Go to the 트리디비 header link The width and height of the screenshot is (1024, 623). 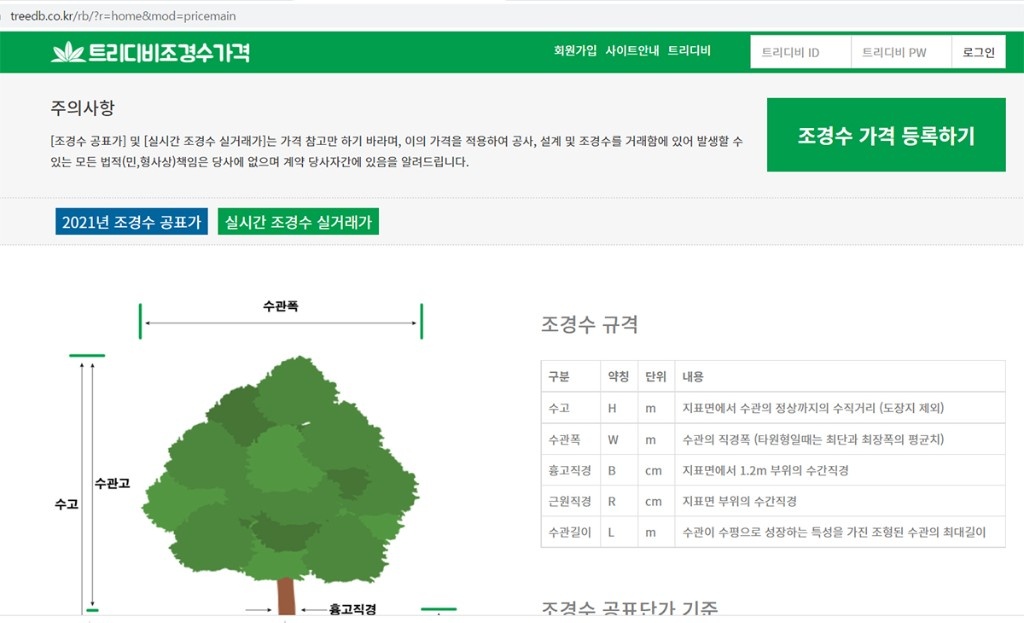point(689,51)
